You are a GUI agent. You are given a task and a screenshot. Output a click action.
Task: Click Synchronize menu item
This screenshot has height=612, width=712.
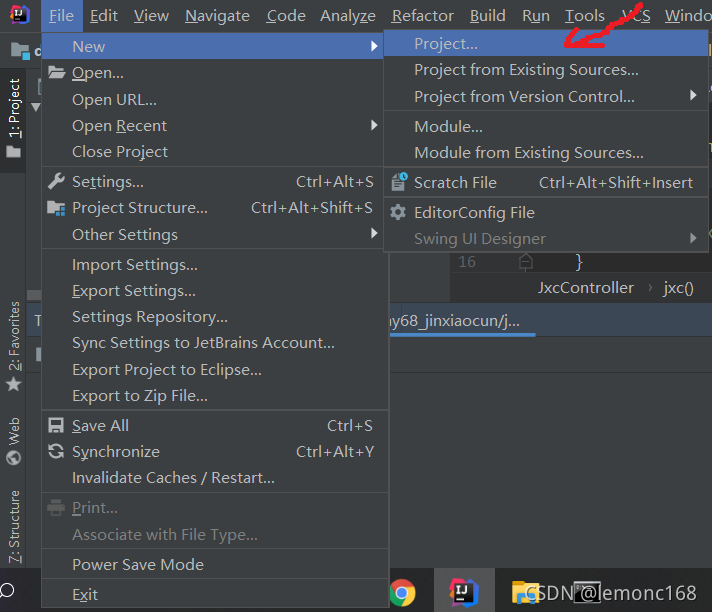[215, 452]
